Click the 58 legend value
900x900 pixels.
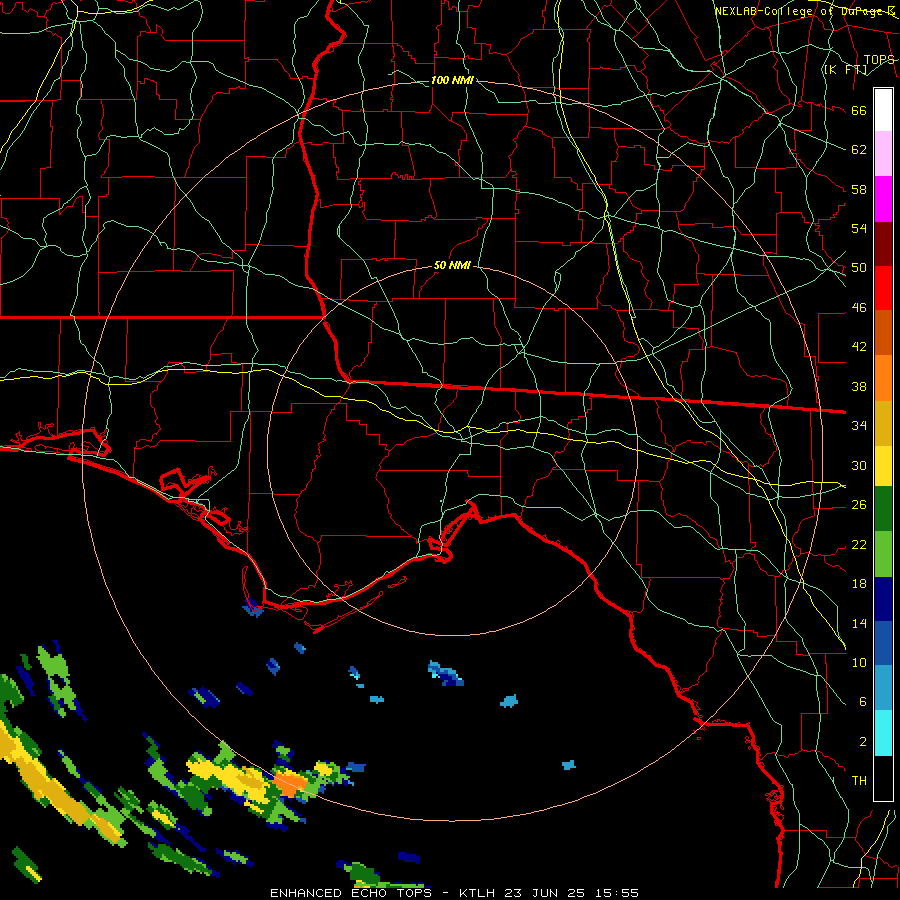[x=859, y=189]
